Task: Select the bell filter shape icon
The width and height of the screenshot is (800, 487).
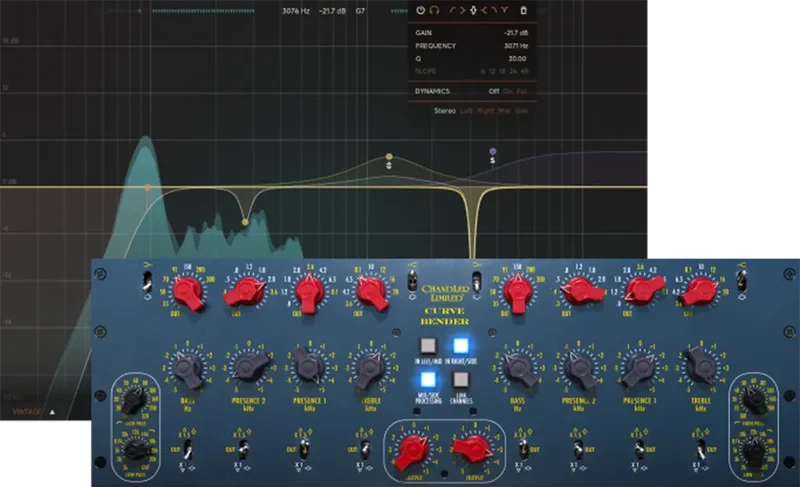Action: tap(473, 10)
